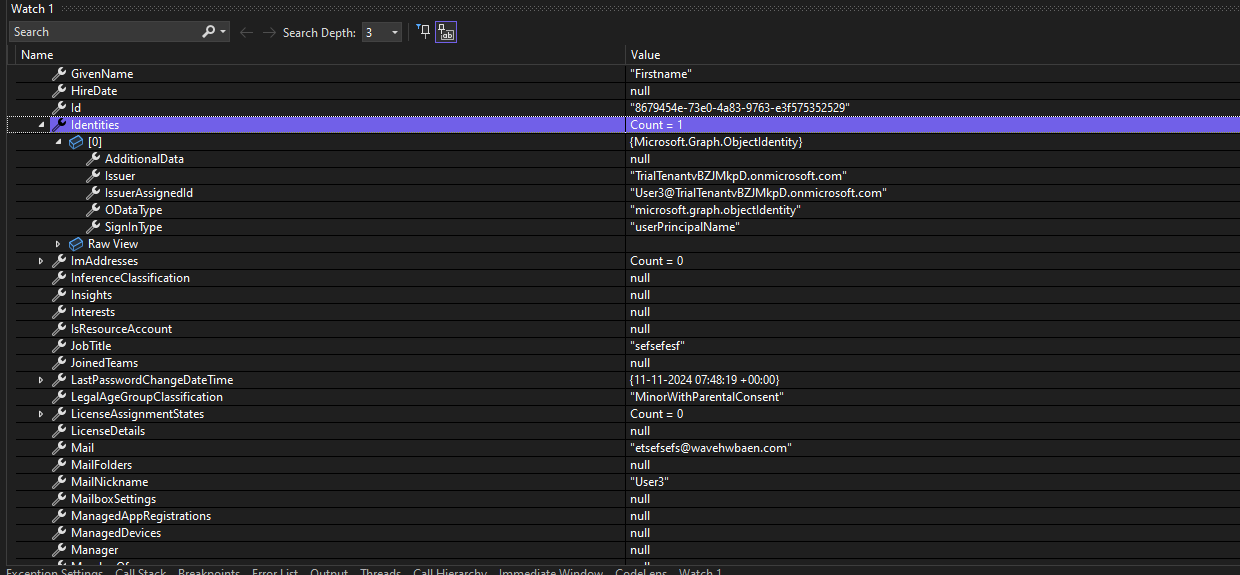Click inside the Search input field
The height and width of the screenshot is (575, 1240).
(105, 32)
